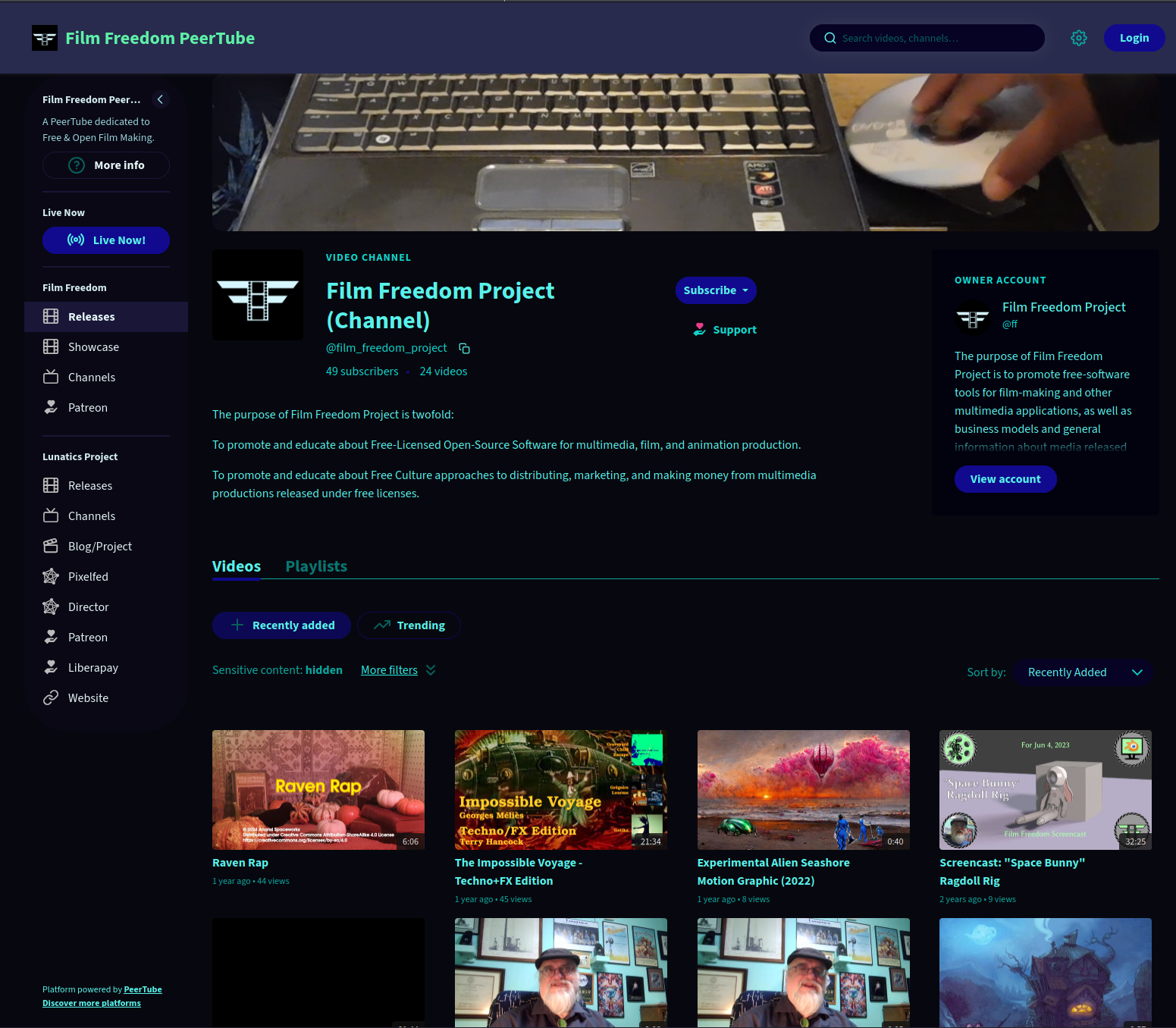Open Website link in sidebar
Image resolution: width=1176 pixels, height=1028 pixels.
click(88, 698)
